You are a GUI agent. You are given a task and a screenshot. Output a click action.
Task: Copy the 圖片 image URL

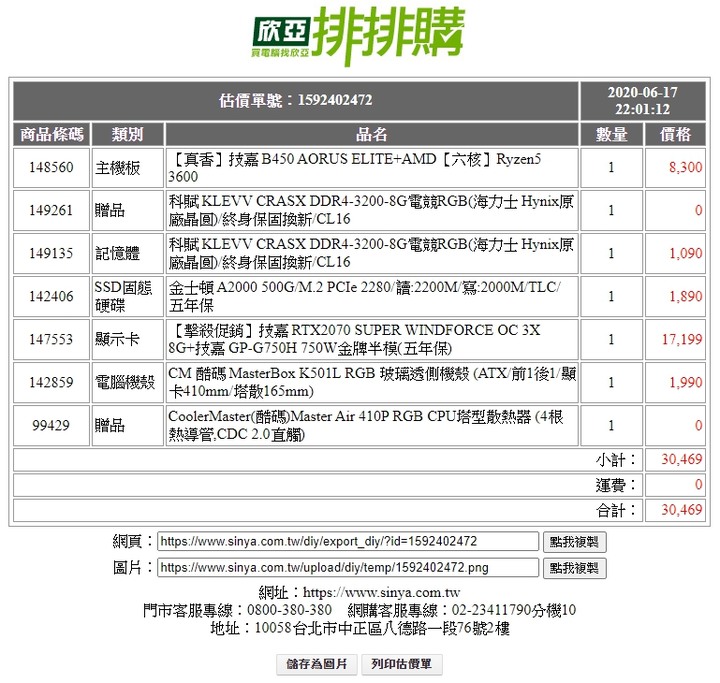pos(574,568)
